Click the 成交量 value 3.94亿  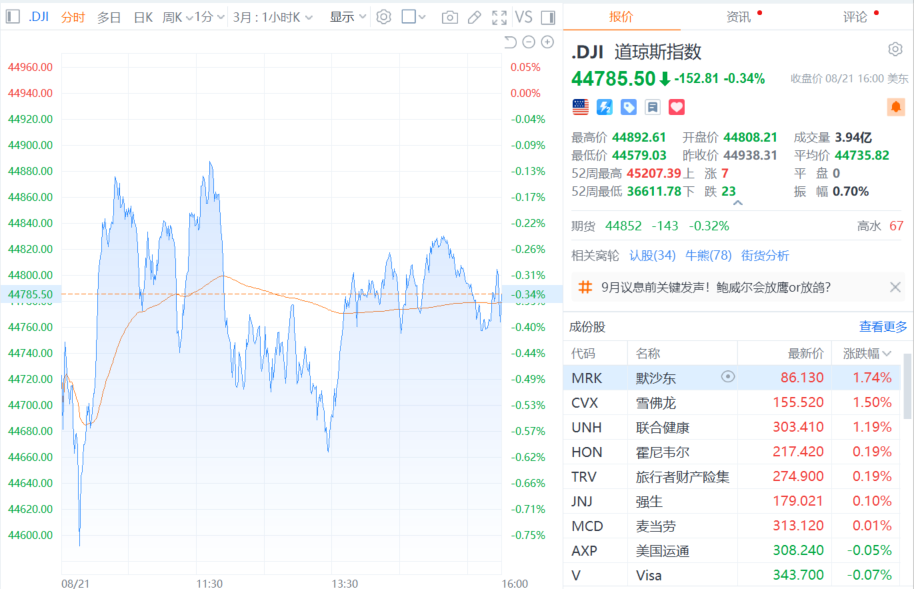[x=853, y=138]
